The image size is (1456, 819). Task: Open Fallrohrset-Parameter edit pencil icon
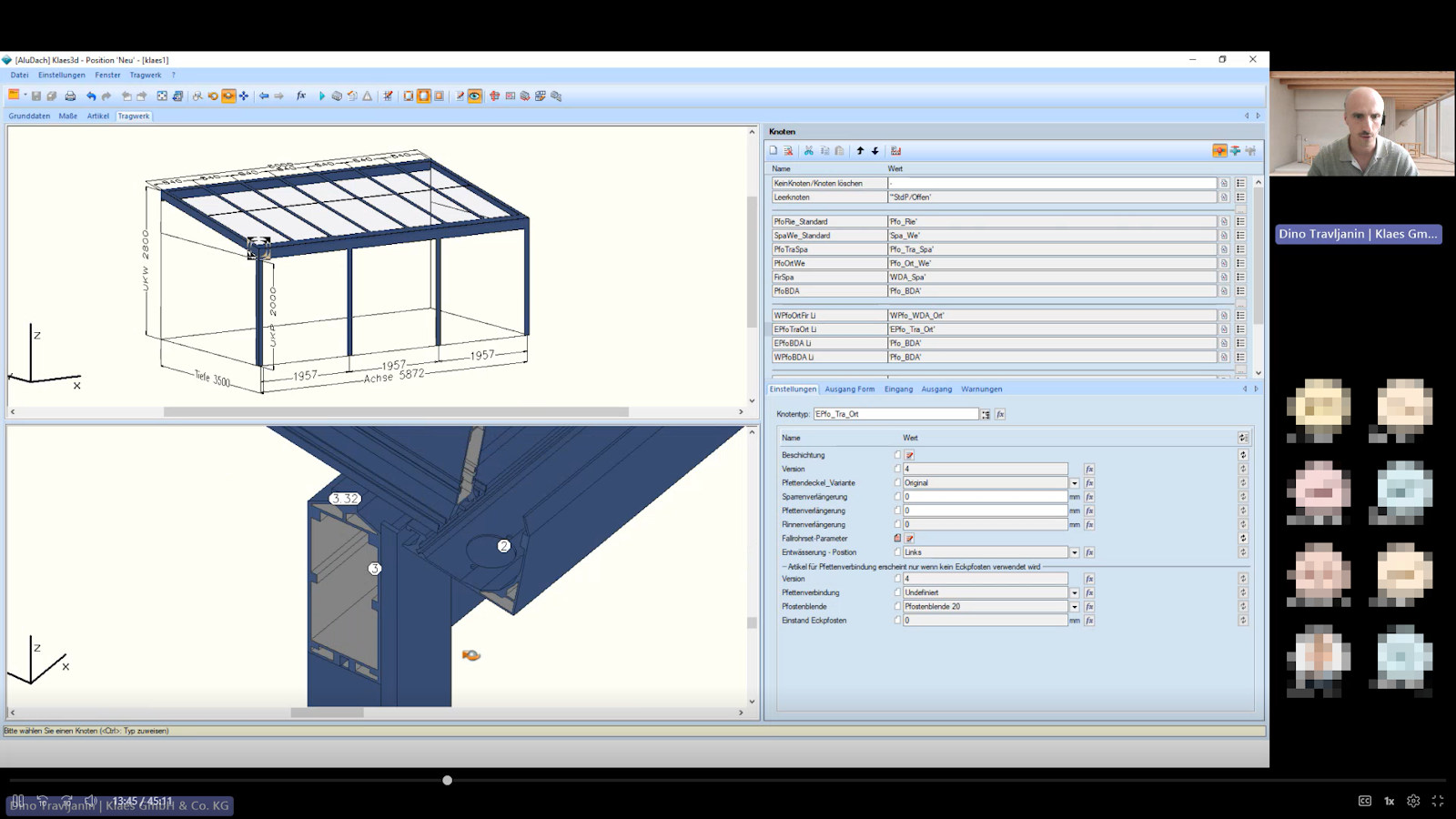coord(909,539)
